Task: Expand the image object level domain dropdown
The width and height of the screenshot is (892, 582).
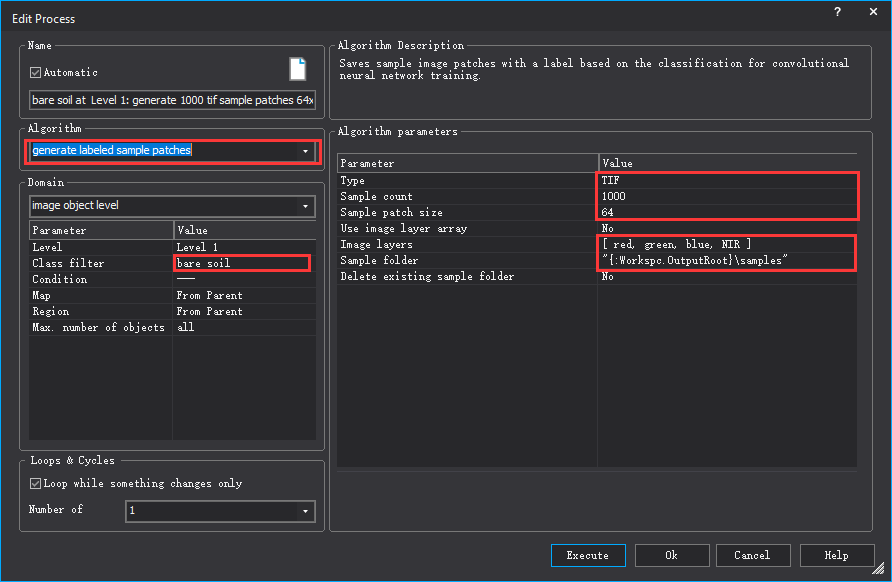Action: (x=304, y=206)
